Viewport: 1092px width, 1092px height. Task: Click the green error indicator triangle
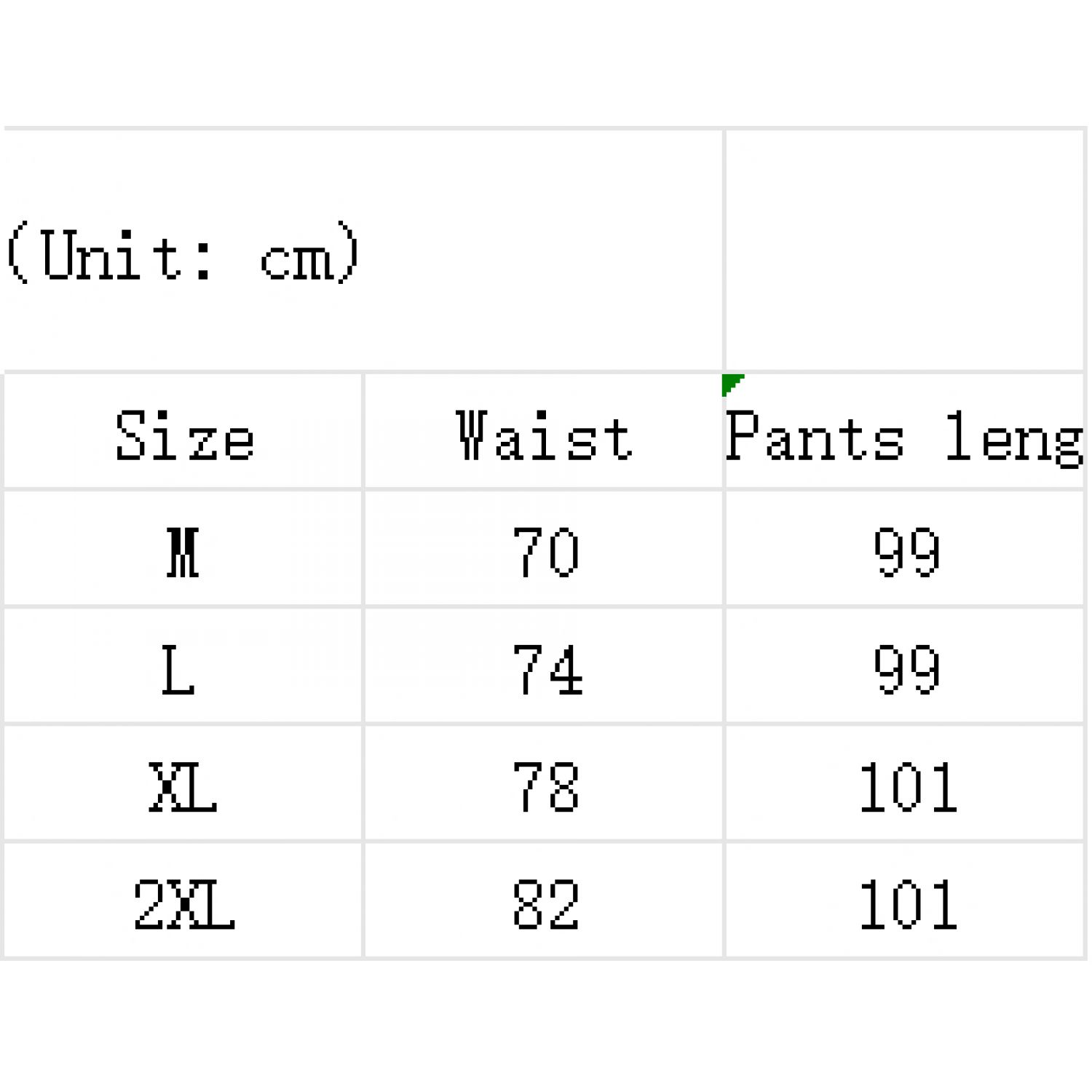(730, 382)
